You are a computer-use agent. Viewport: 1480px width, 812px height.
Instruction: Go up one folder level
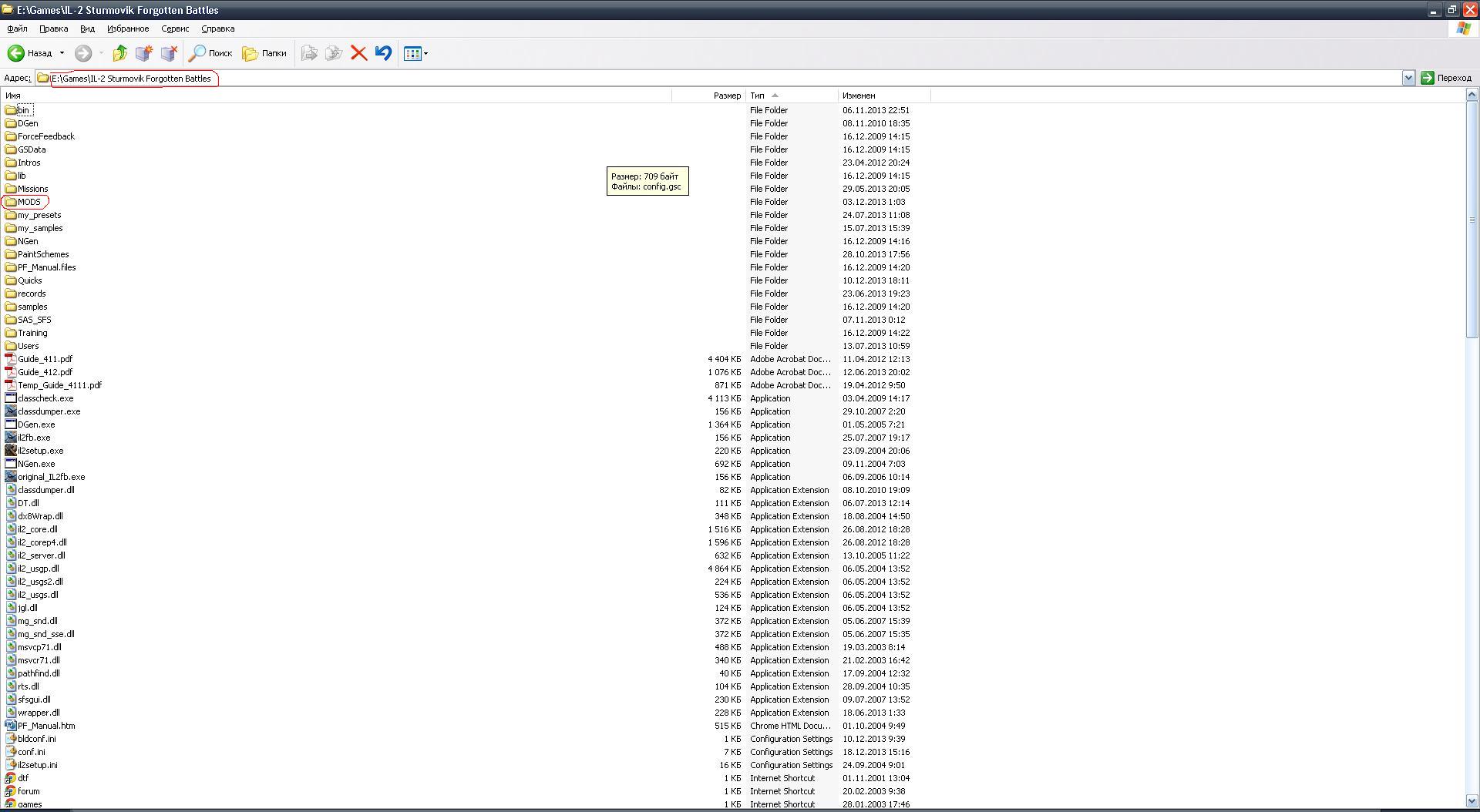click(119, 53)
